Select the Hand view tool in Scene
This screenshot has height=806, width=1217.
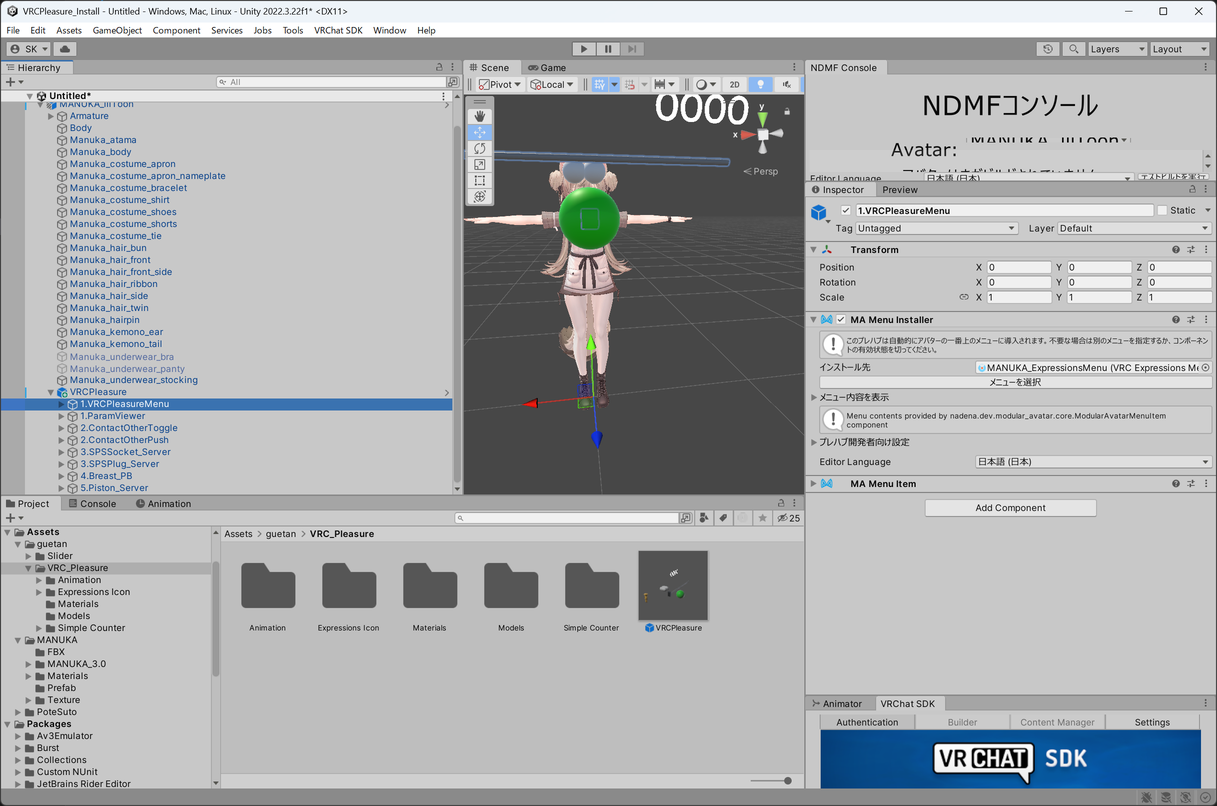pos(480,116)
